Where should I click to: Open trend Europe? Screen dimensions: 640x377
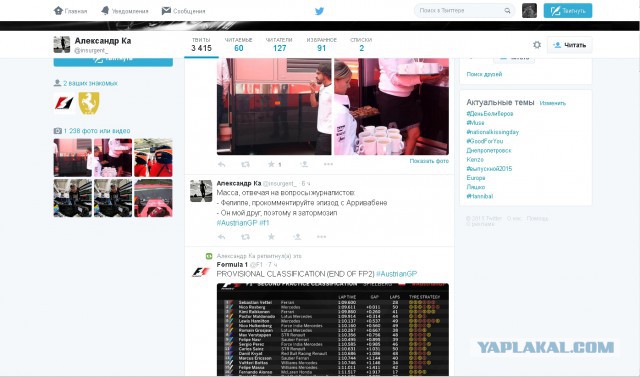coord(476,178)
